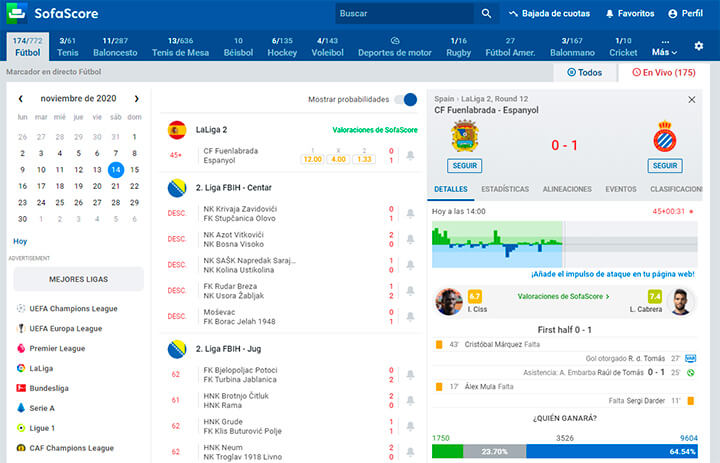Click the Favoritos bell icon
Screen dimensions: 720x463
click(x=609, y=14)
